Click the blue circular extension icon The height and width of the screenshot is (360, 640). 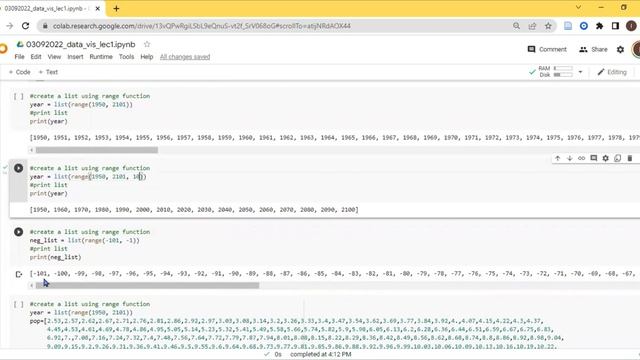584,26
